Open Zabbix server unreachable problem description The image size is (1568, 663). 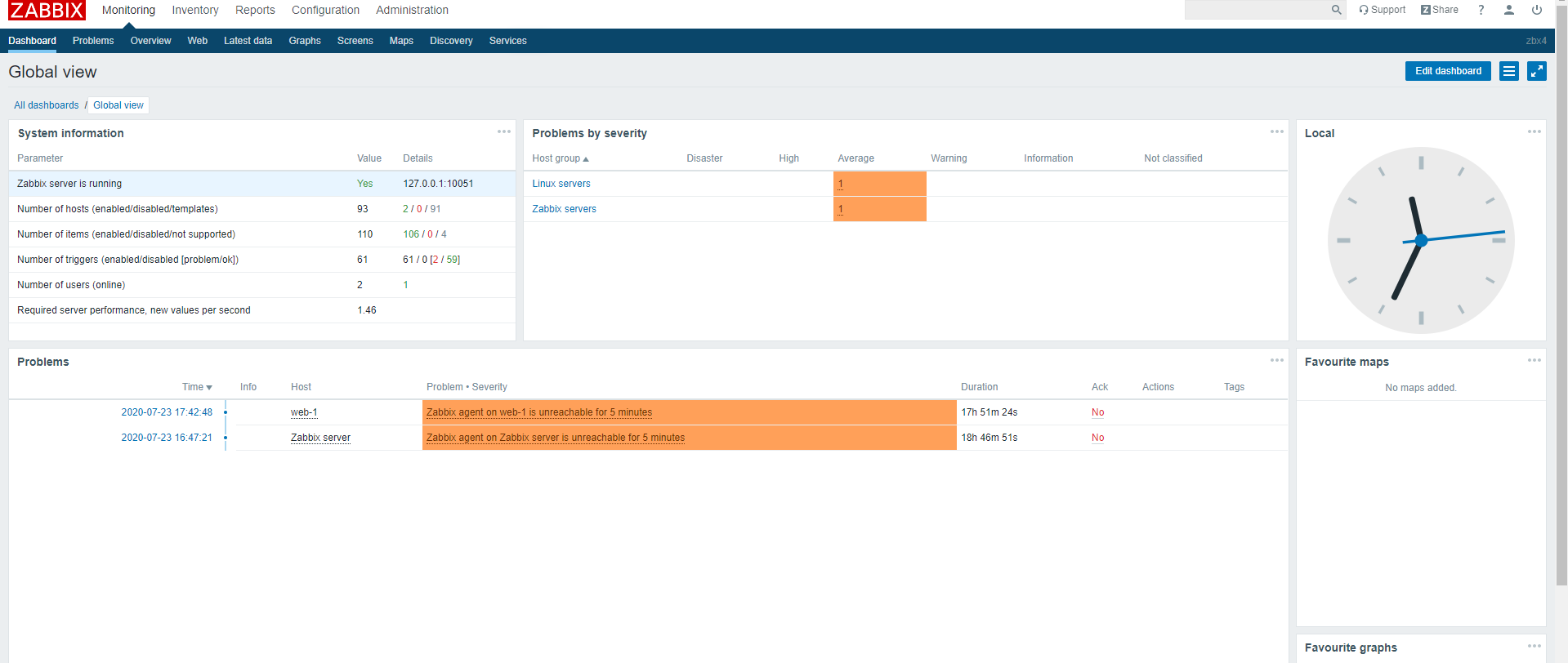point(556,438)
